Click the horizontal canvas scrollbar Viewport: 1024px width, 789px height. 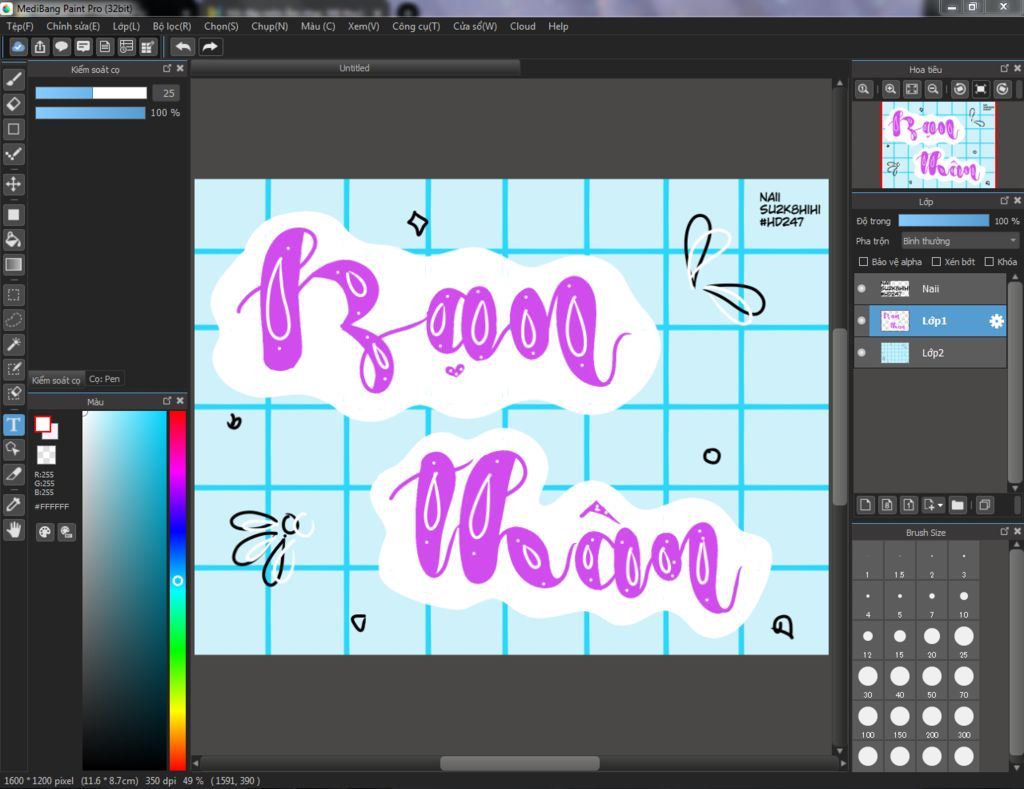[x=519, y=763]
